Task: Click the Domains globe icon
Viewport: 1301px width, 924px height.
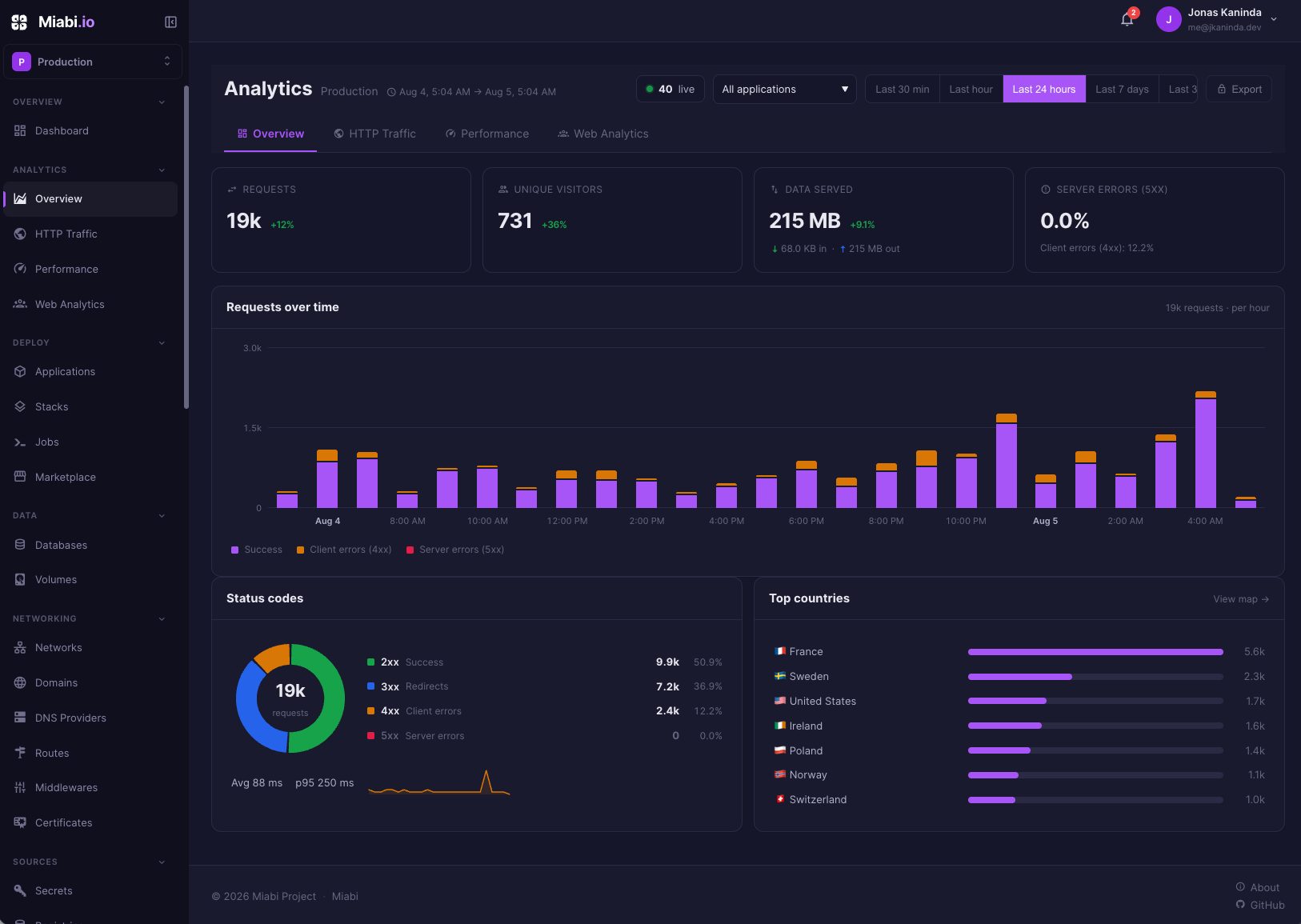Action: [20, 683]
